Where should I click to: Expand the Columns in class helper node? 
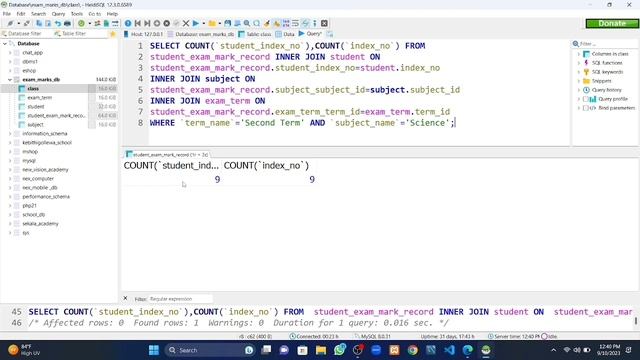coord(579,54)
